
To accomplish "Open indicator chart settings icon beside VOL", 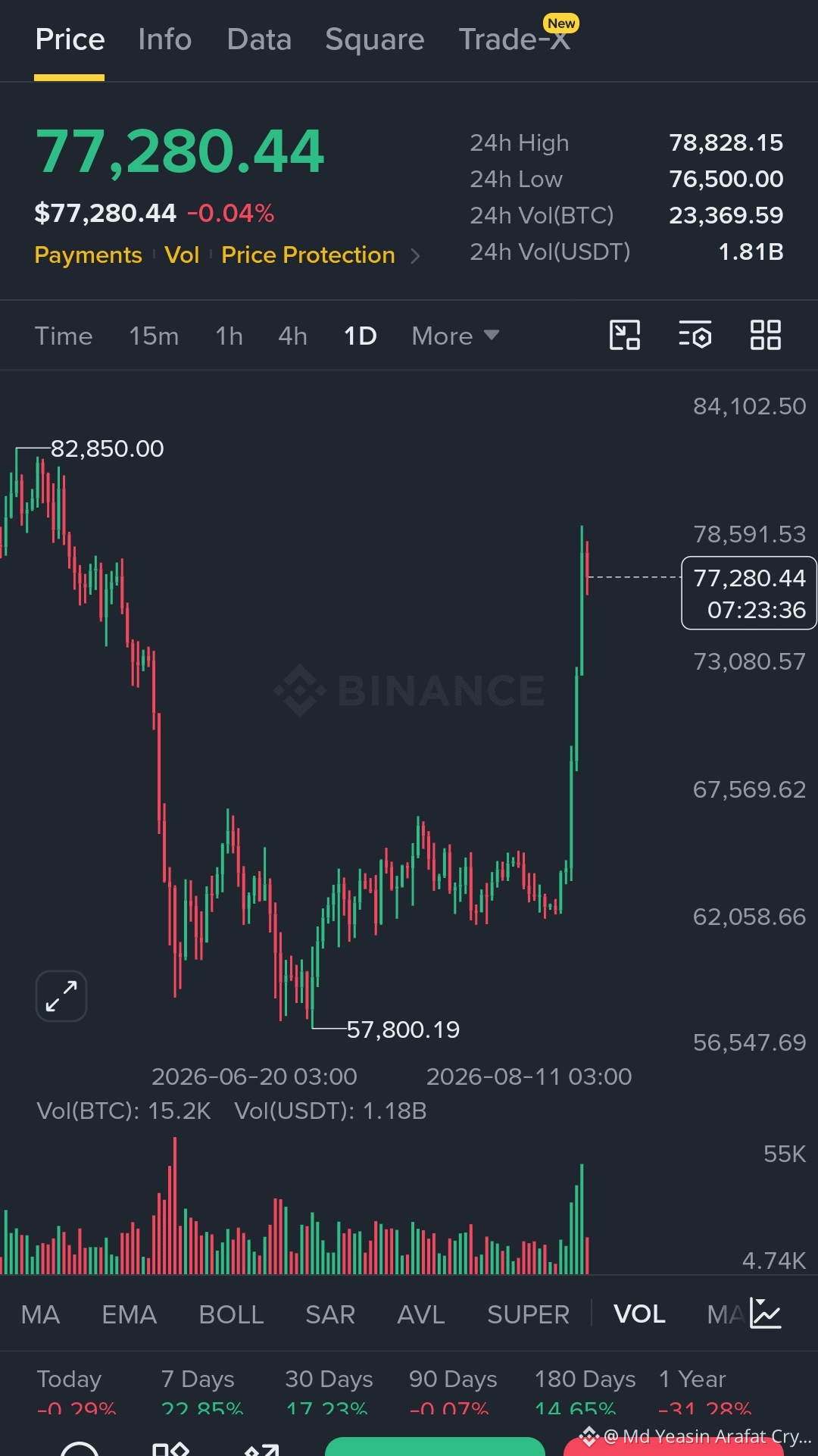I will tap(765, 1313).
